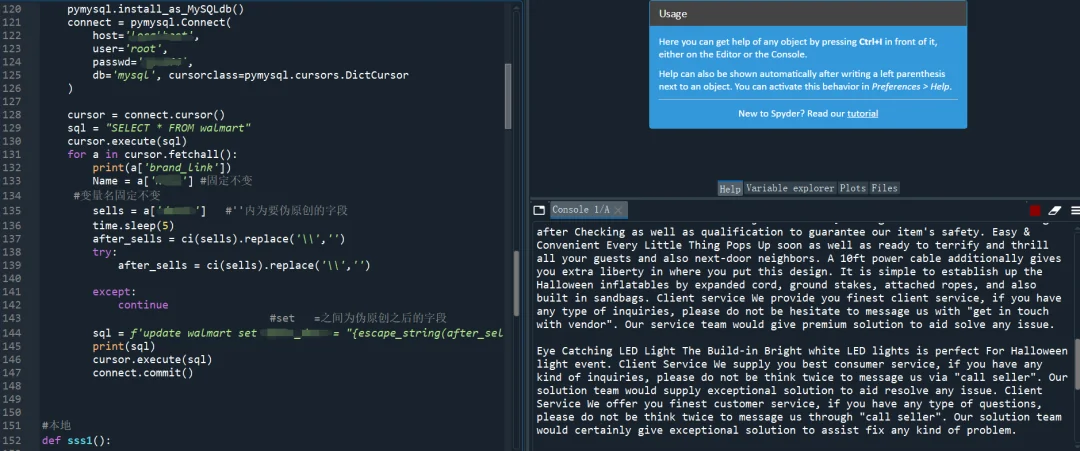Click the print(sql) line
1080x451 pixels.
(x=124, y=346)
